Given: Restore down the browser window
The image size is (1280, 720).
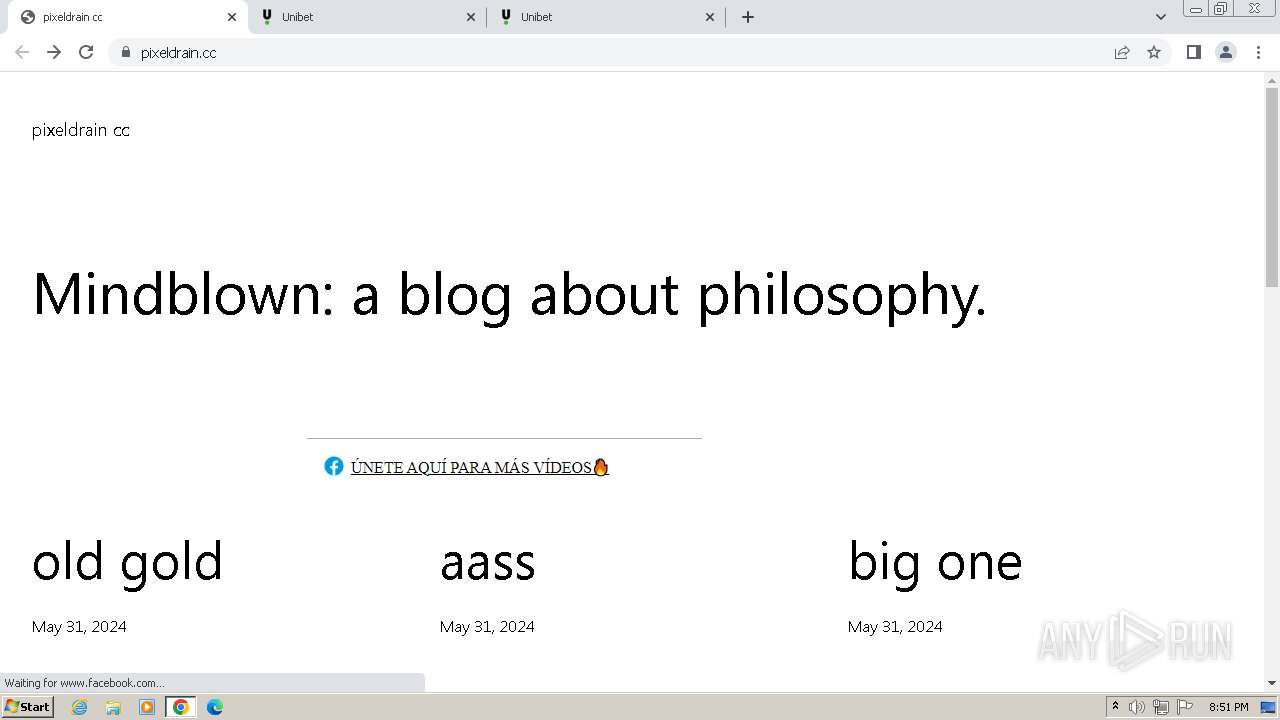Looking at the screenshot, I should coord(1221,8).
